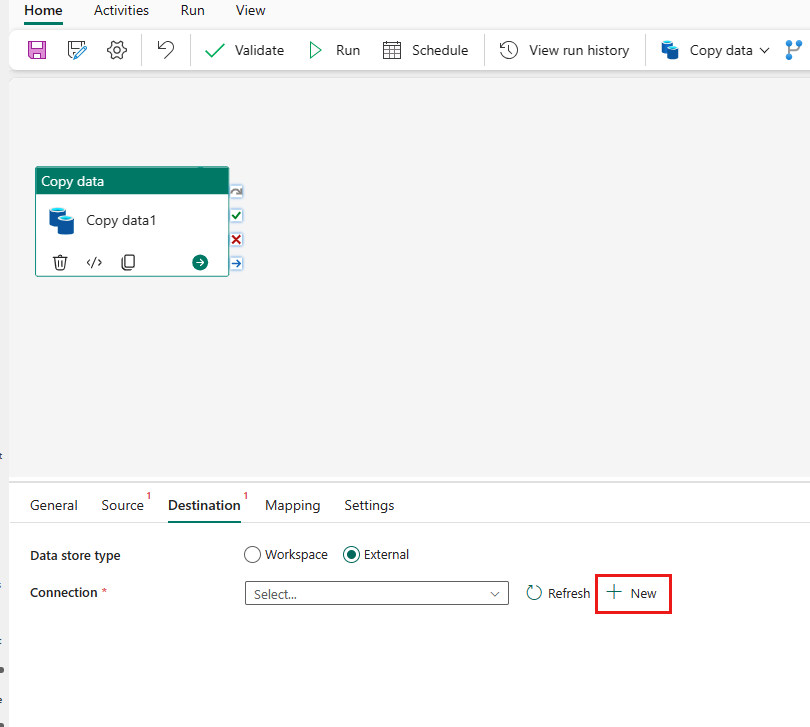
Task: Open View run history
Action: (x=564, y=50)
